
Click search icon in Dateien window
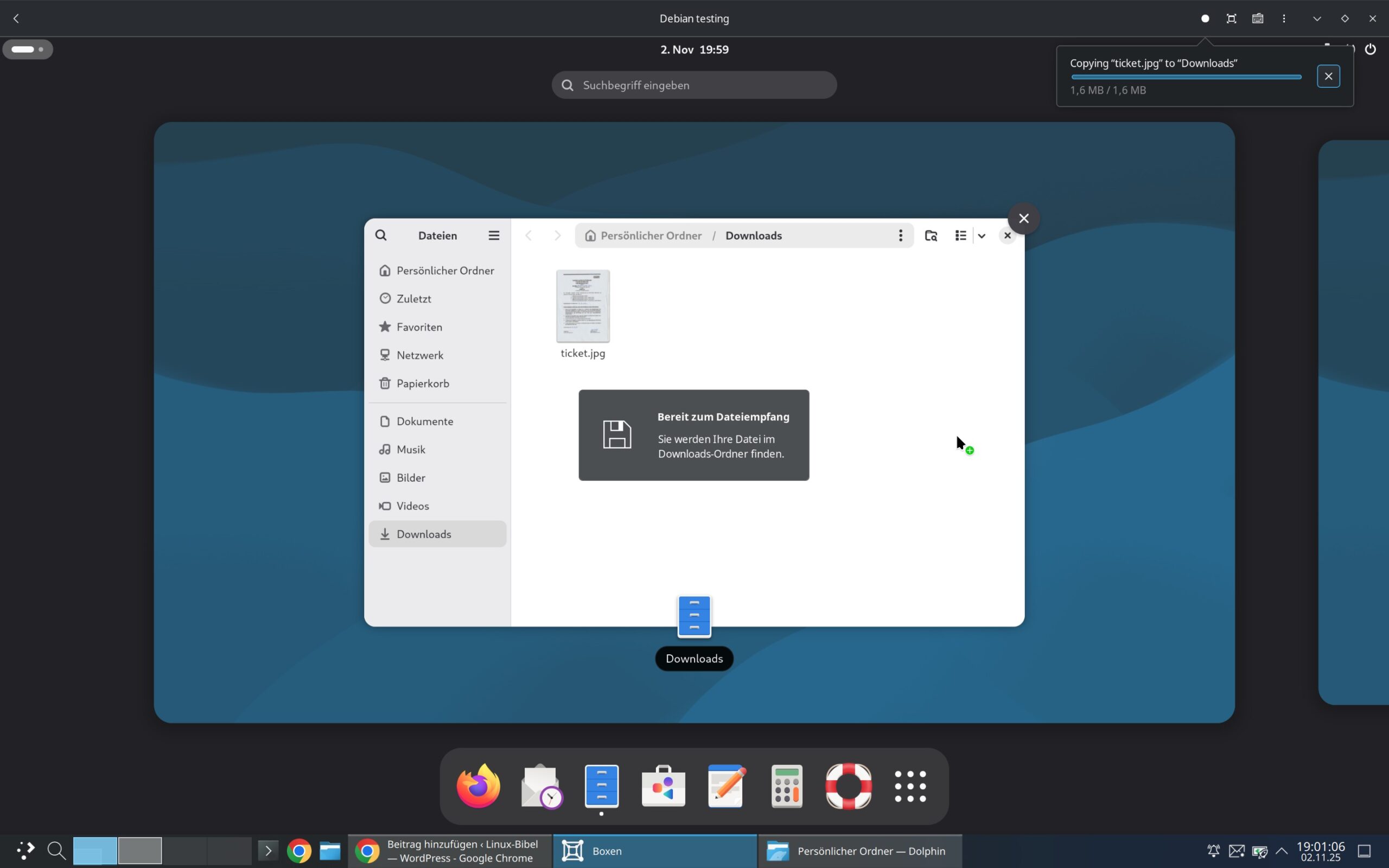point(380,235)
